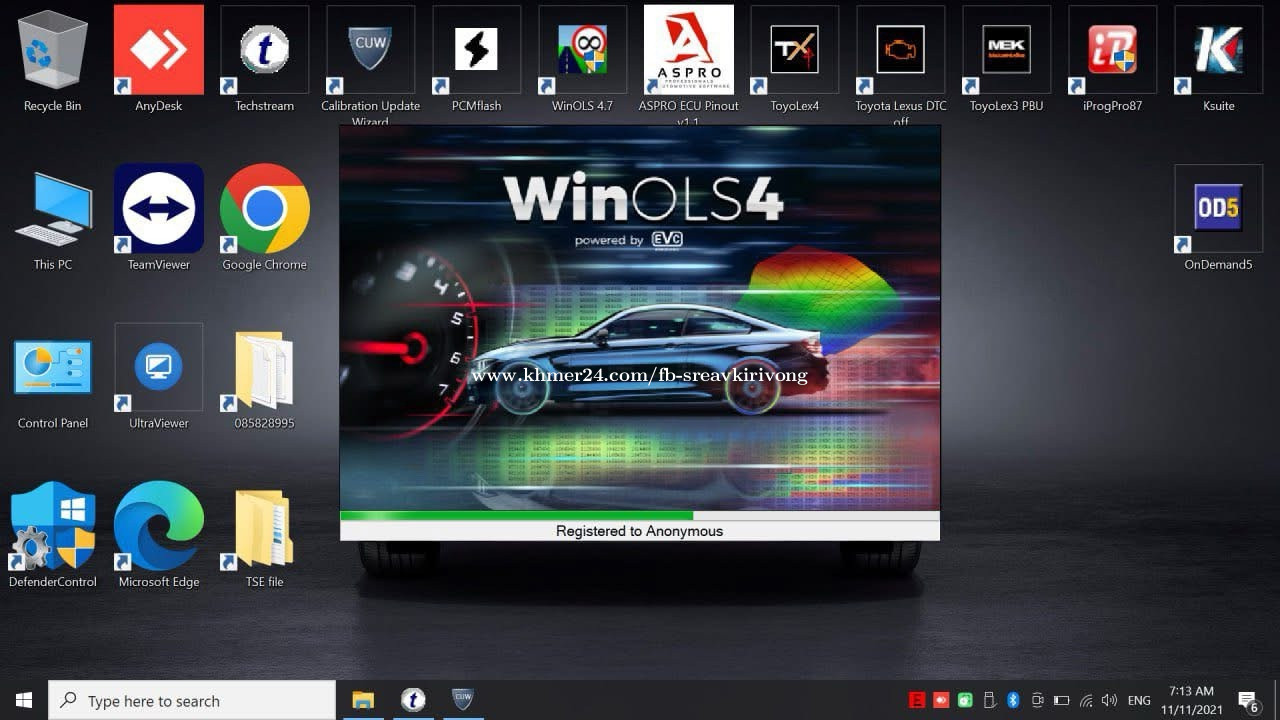1280x720 pixels.
Task: Launch AnyDesk from the desktop
Action: 159,61
